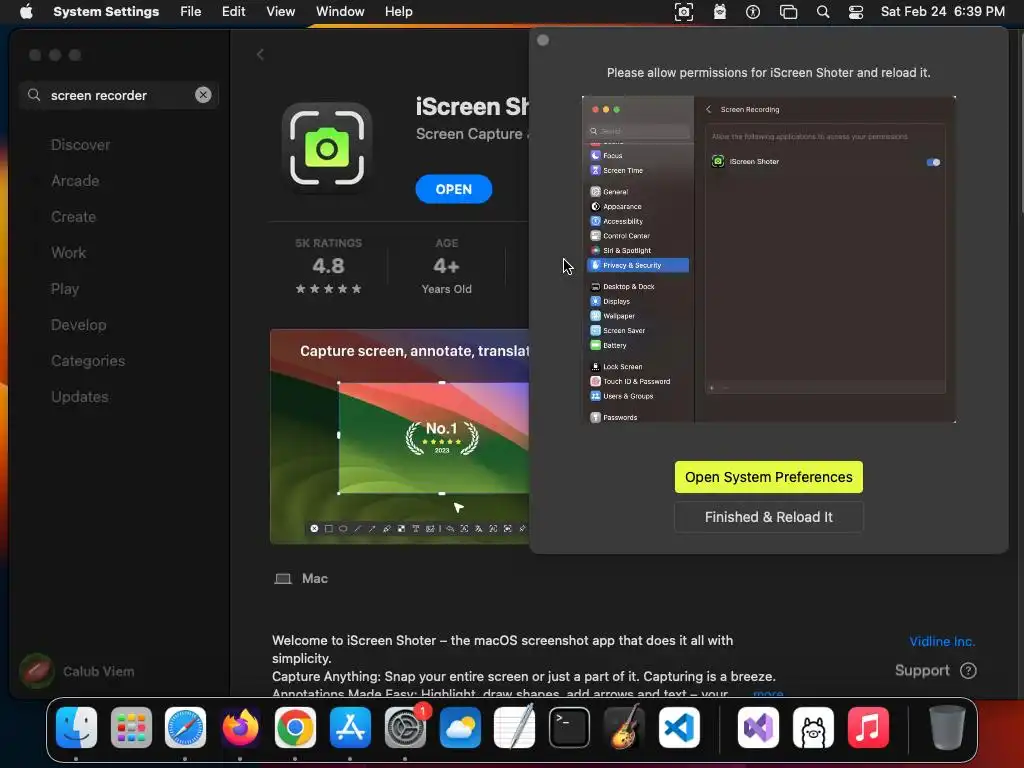The width and height of the screenshot is (1024, 768).
Task: Expand description with the more link
Action: click(x=768, y=694)
